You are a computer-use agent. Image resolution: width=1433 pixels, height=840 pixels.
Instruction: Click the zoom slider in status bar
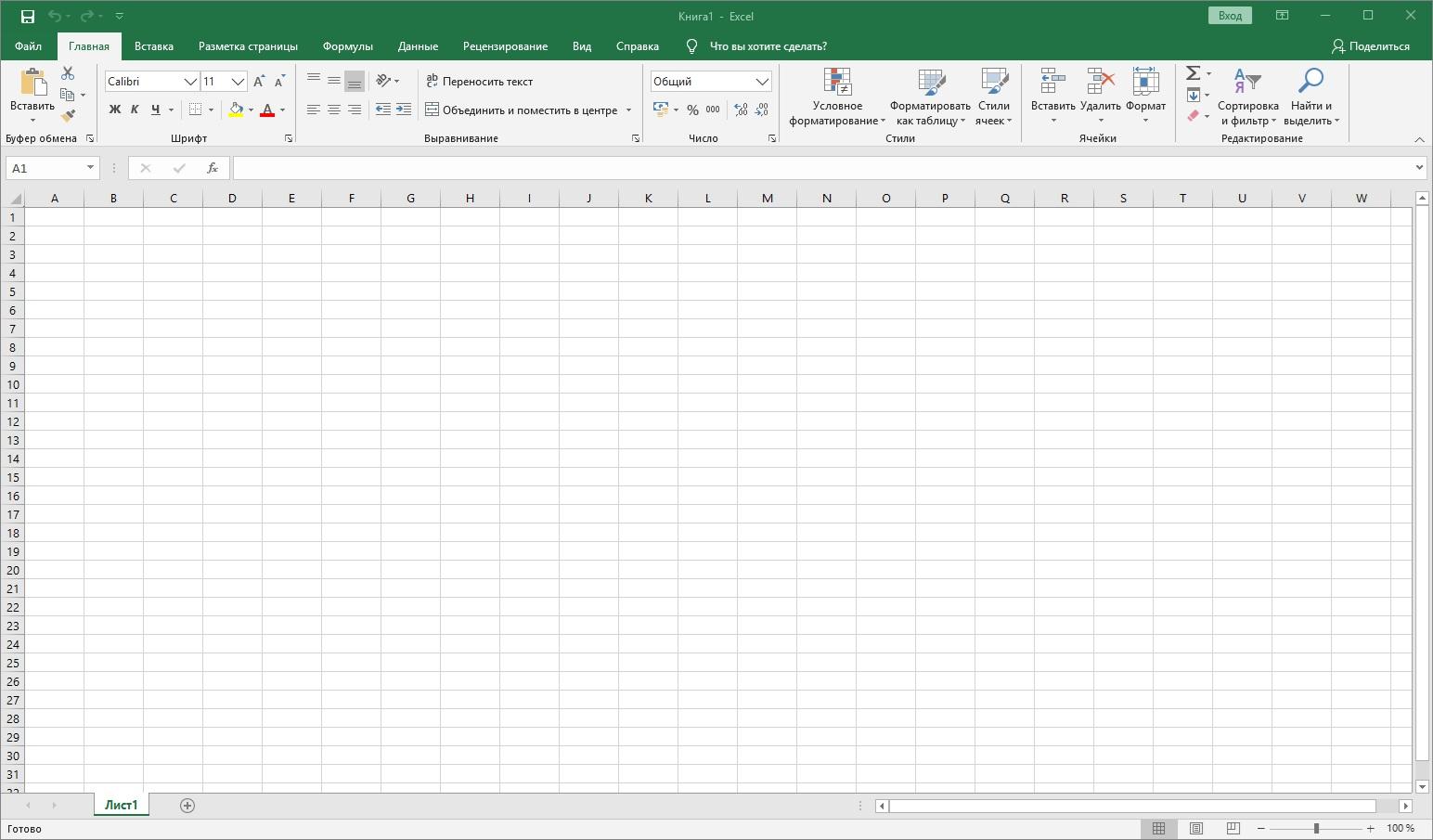[x=1316, y=829]
